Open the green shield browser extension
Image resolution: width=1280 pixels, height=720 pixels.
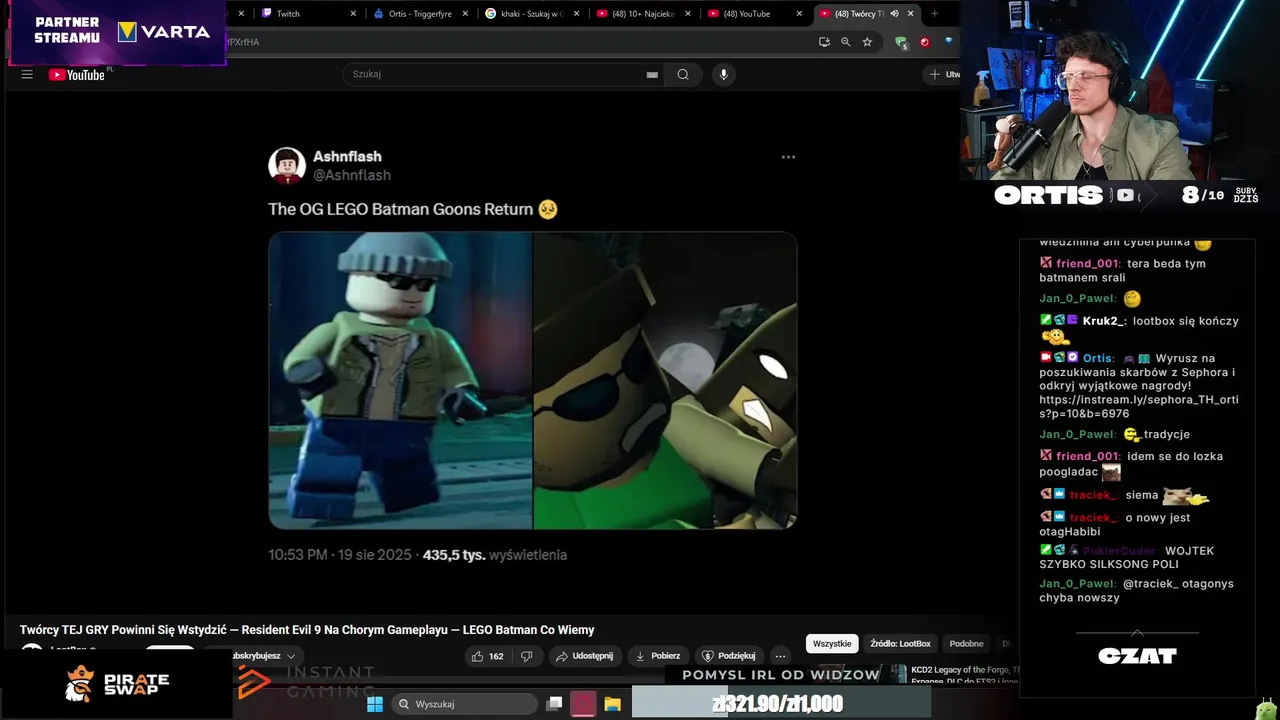point(901,42)
